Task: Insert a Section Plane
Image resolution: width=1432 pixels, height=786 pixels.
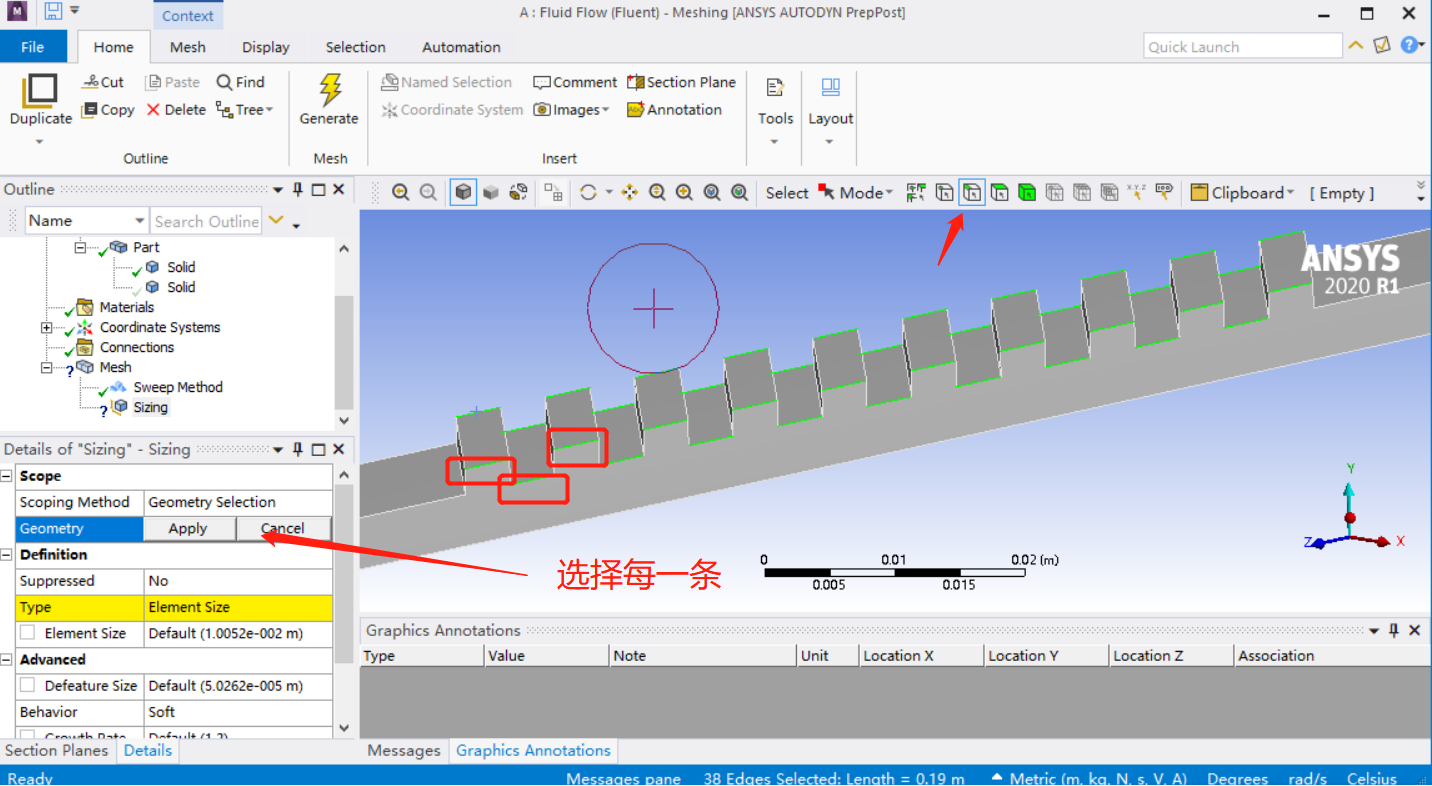Action: [681, 82]
